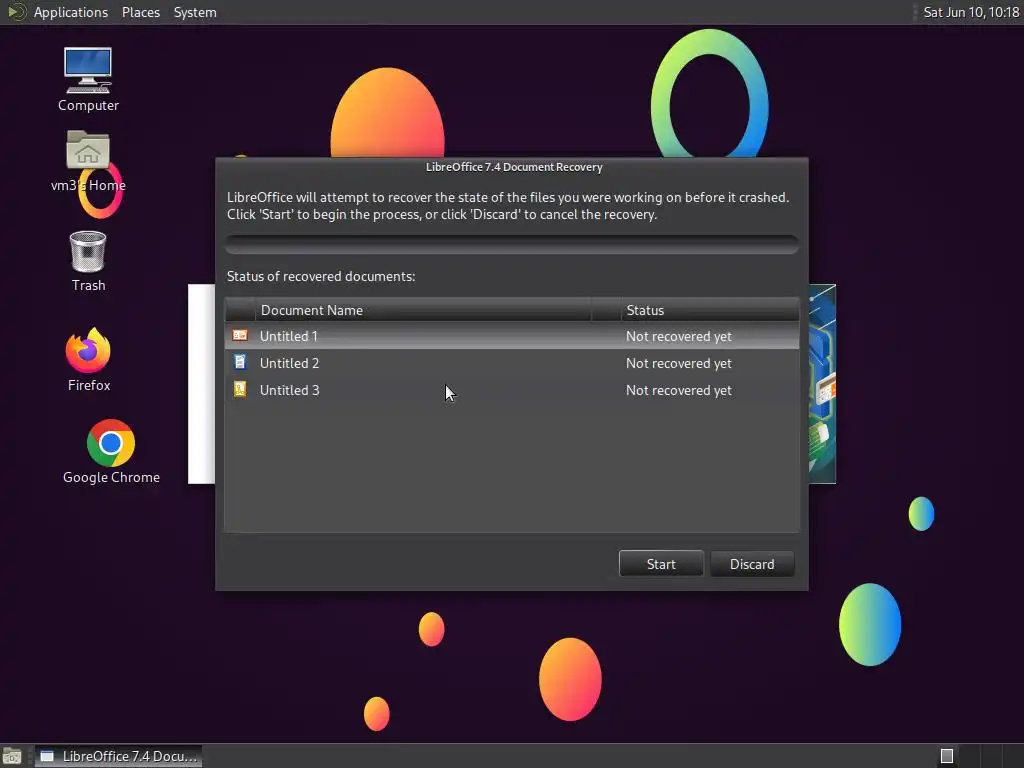Click the Document Recovery dialog title bar
Viewport: 1024px width, 768px height.
512,167
